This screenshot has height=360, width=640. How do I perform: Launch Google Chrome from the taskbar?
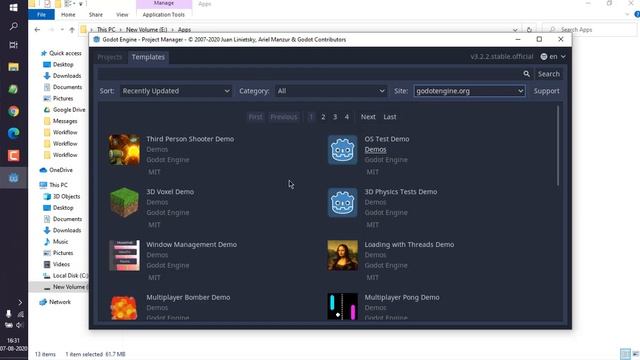click(13, 111)
